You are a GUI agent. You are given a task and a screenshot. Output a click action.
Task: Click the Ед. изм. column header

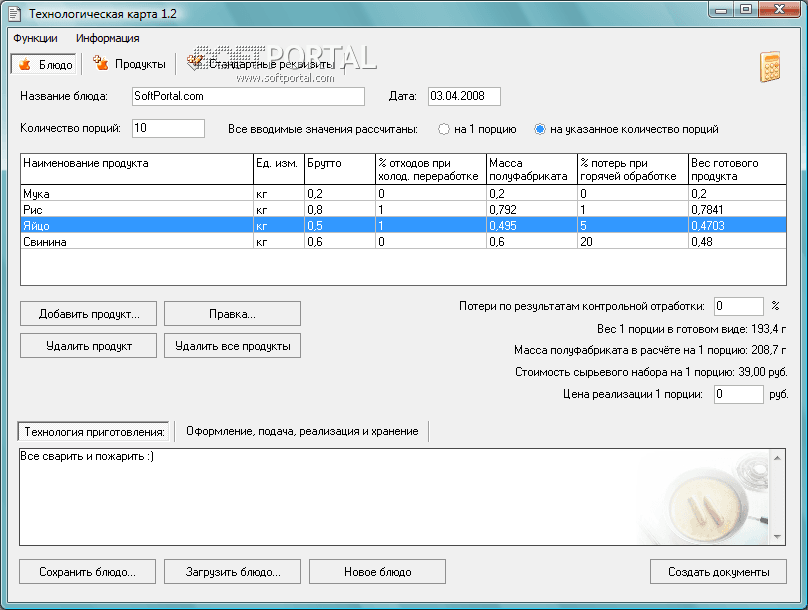point(279,169)
